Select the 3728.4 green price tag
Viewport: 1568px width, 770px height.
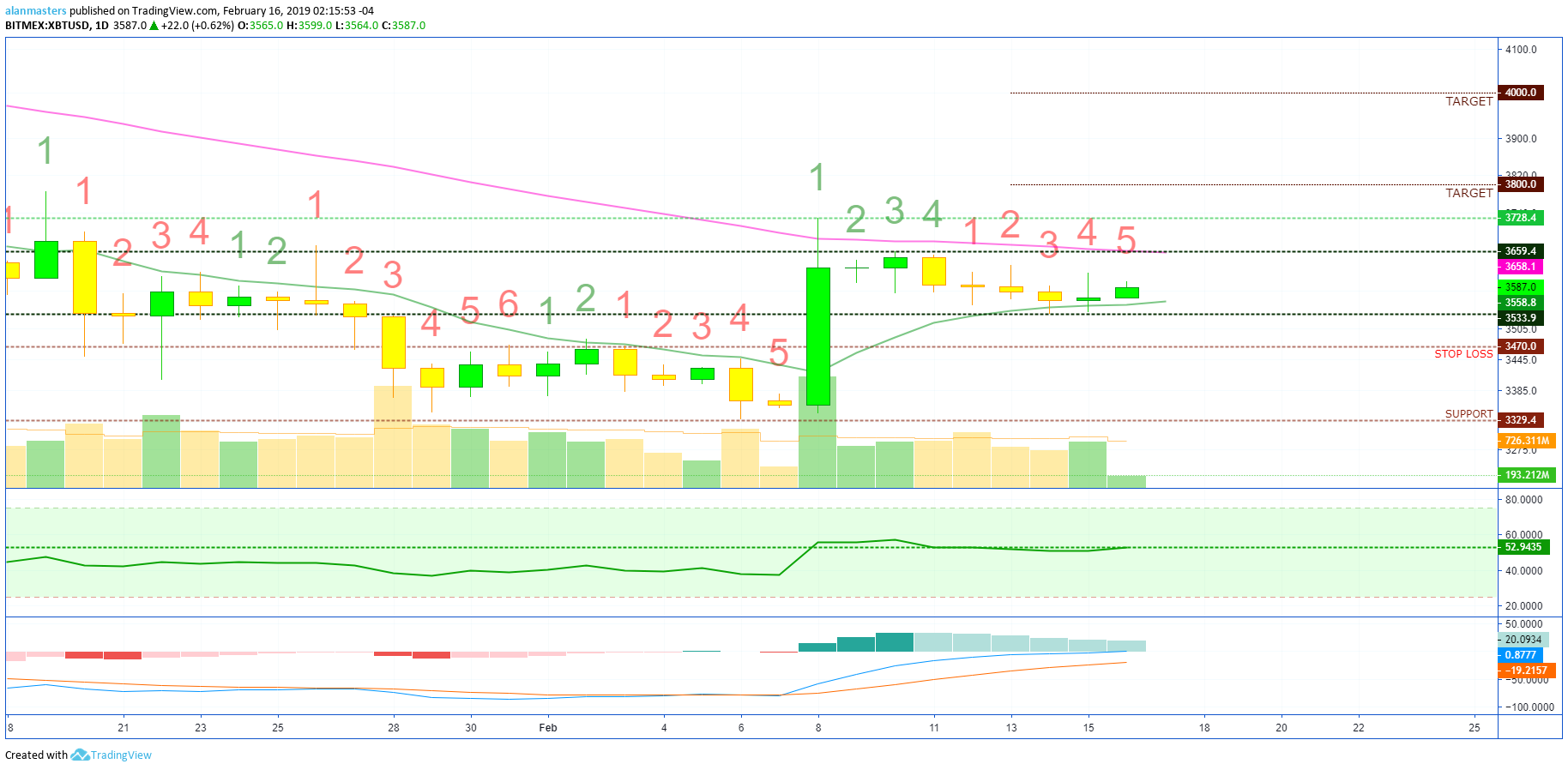point(1521,218)
